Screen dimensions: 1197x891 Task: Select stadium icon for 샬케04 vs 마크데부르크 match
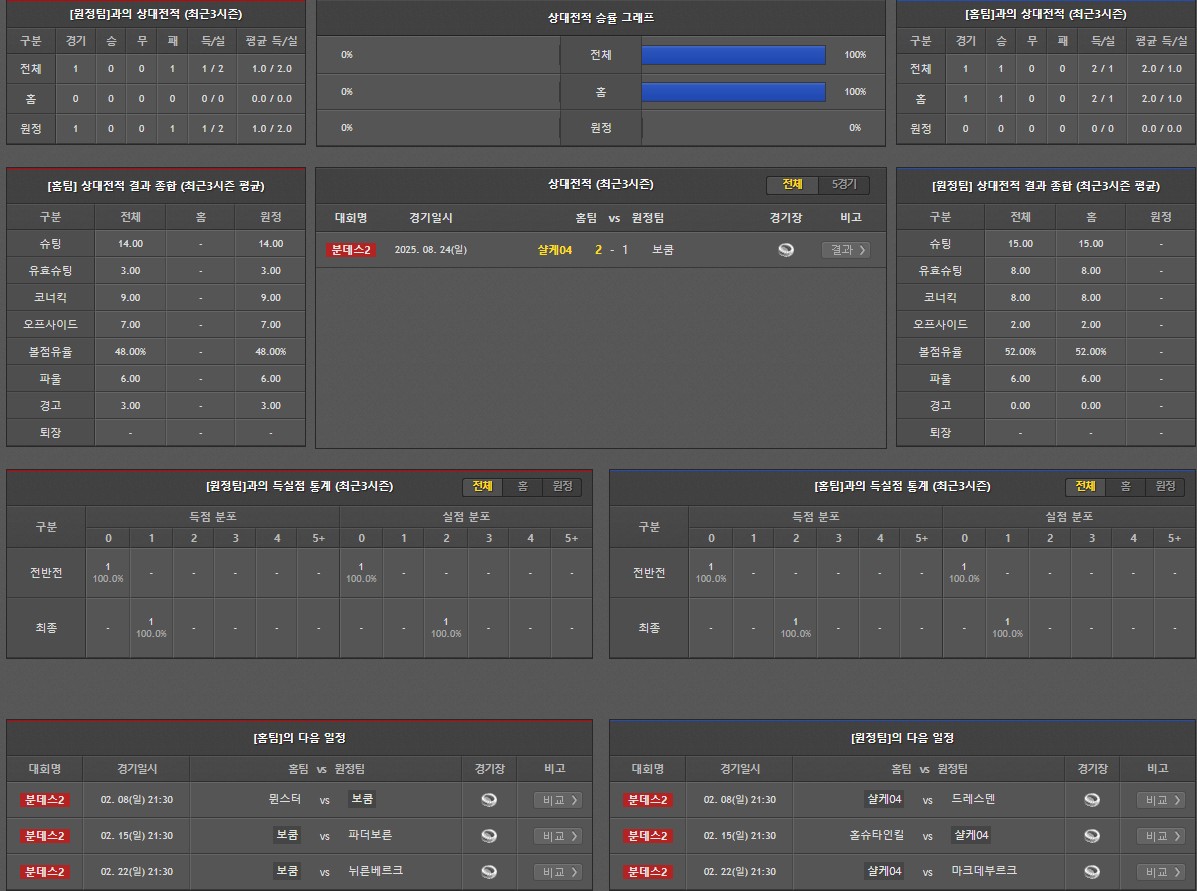click(1092, 872)
